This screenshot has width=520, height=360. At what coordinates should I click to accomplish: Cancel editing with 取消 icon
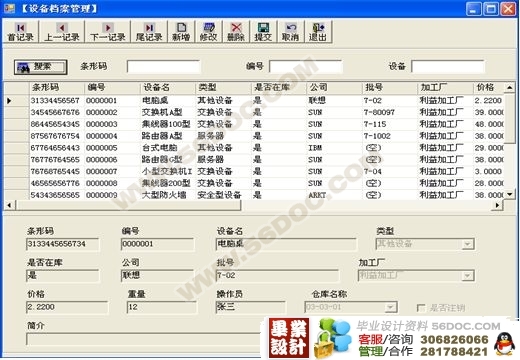pyautogui.click(x=290, y=32)
